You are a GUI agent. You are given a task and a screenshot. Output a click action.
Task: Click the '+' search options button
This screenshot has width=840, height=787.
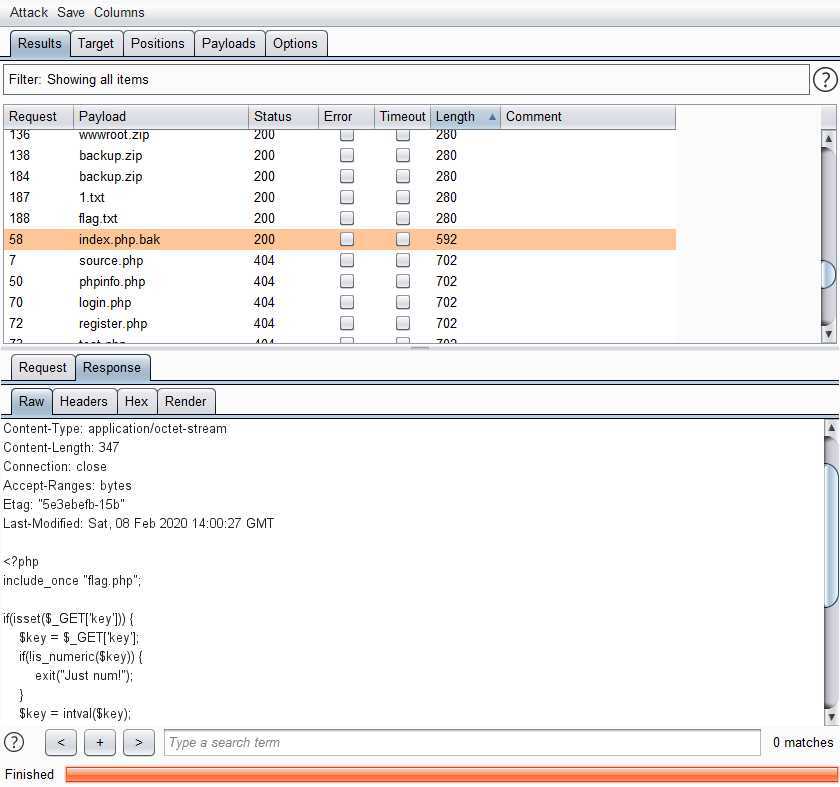tap(99, 742)
